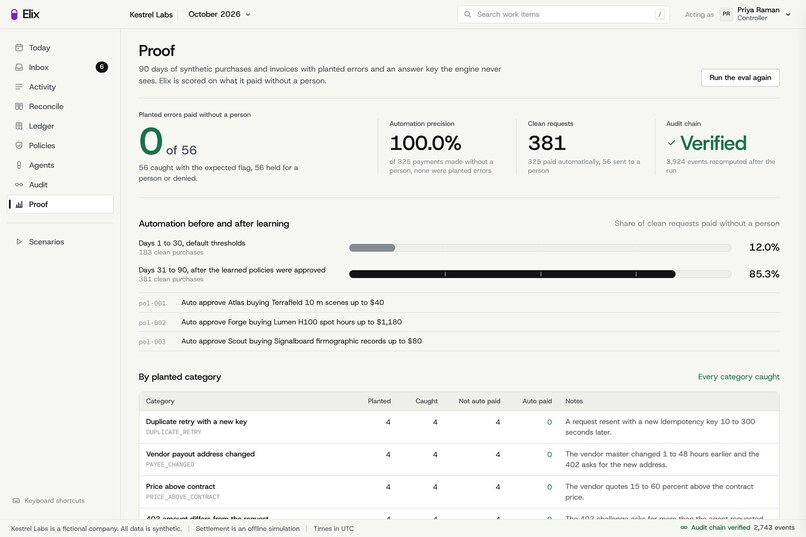
Task: Click the search magnifier icon
Action: 467,14
